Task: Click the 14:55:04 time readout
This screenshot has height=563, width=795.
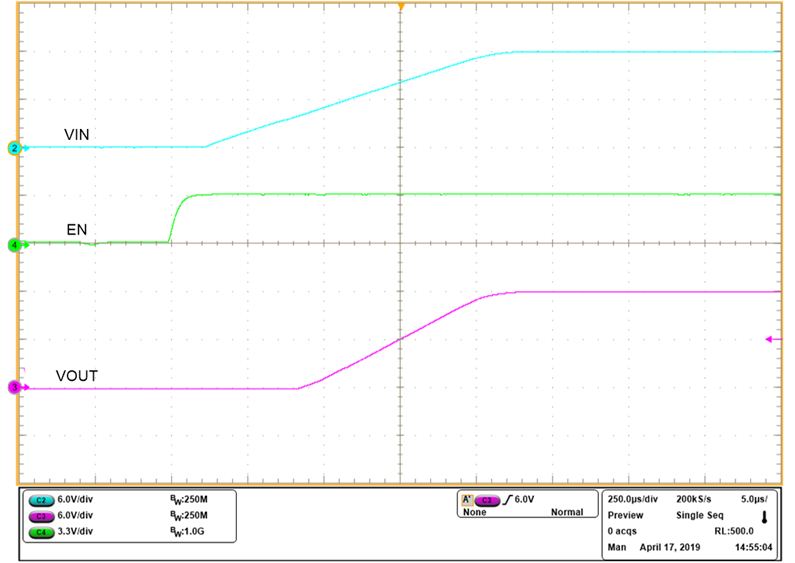Action: pyautogui.click(x=753, y=548)
